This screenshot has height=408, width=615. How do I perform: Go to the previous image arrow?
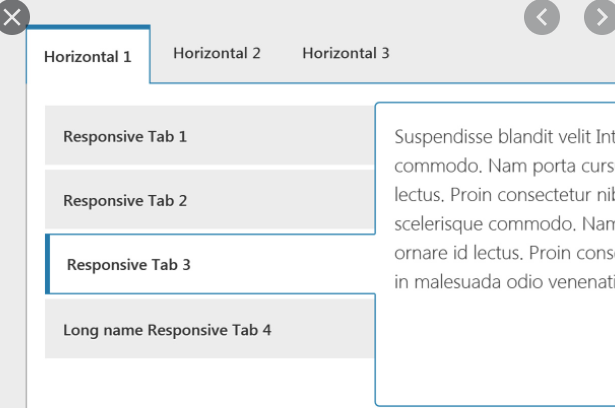click(x=542, y=17)
